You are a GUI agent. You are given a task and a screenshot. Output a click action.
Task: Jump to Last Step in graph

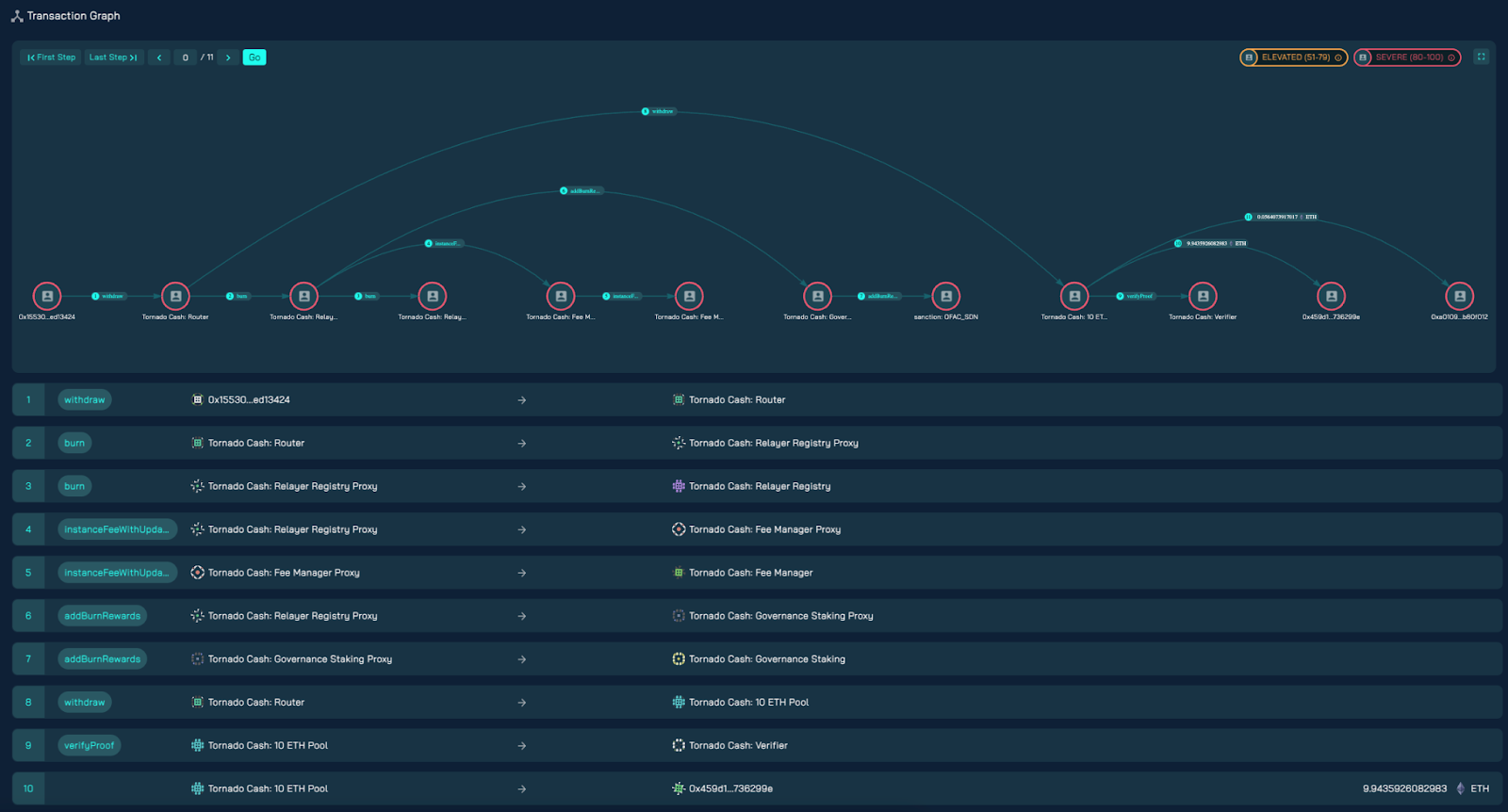click(x=113, y=57)
